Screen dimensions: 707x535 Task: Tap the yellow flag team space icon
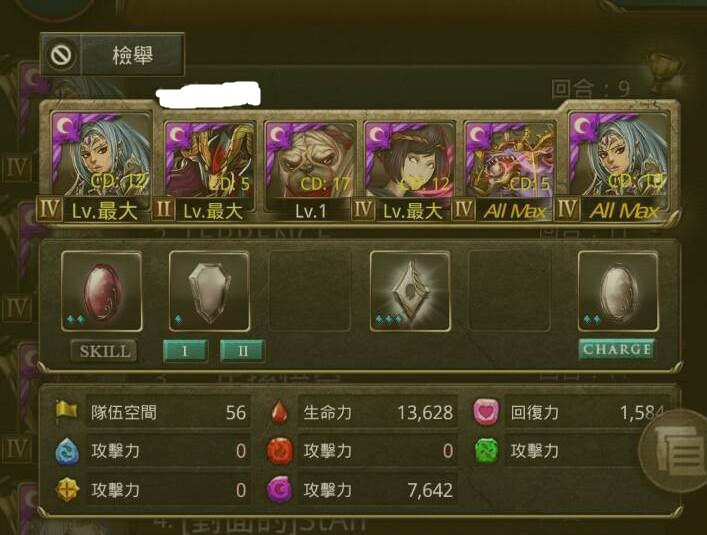pyautogui.click(x=66, y=411)
